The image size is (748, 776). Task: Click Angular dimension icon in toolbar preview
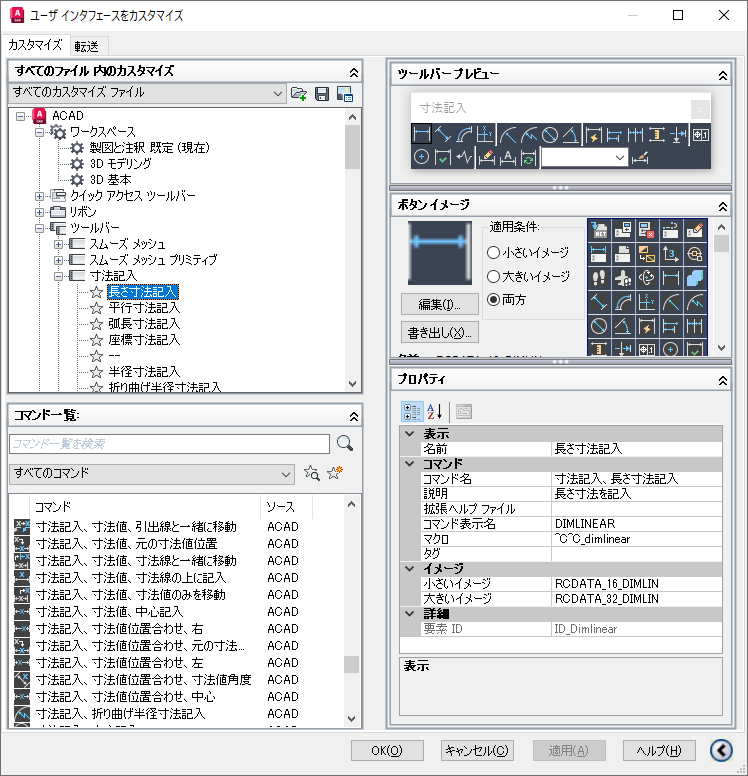[571, 135]
